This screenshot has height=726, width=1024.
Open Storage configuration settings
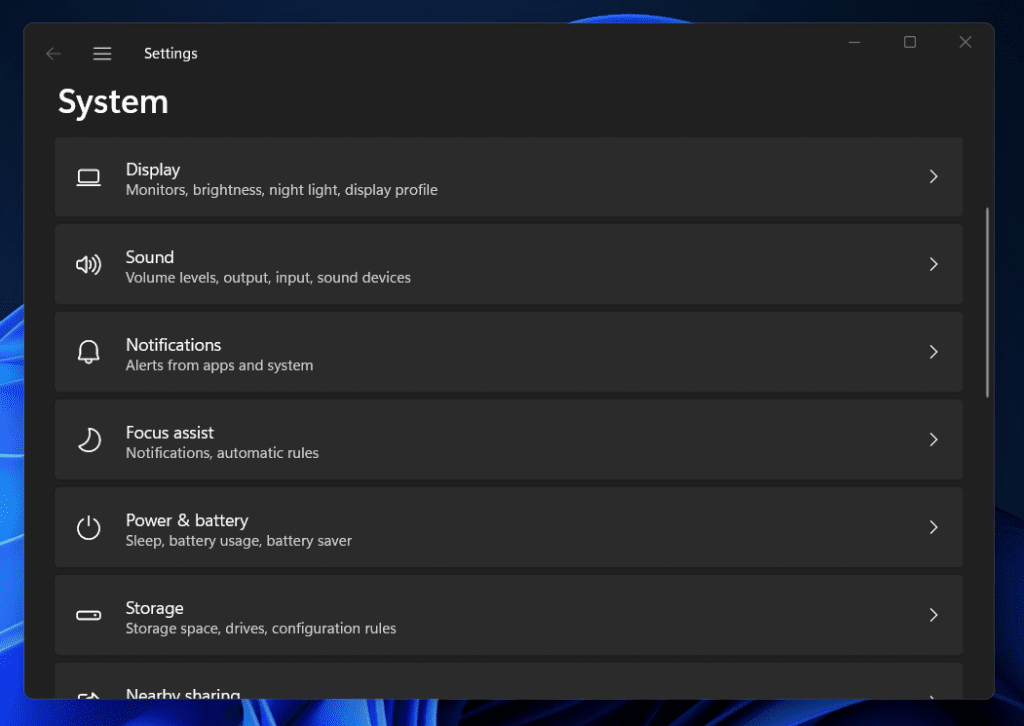(510, 615)
